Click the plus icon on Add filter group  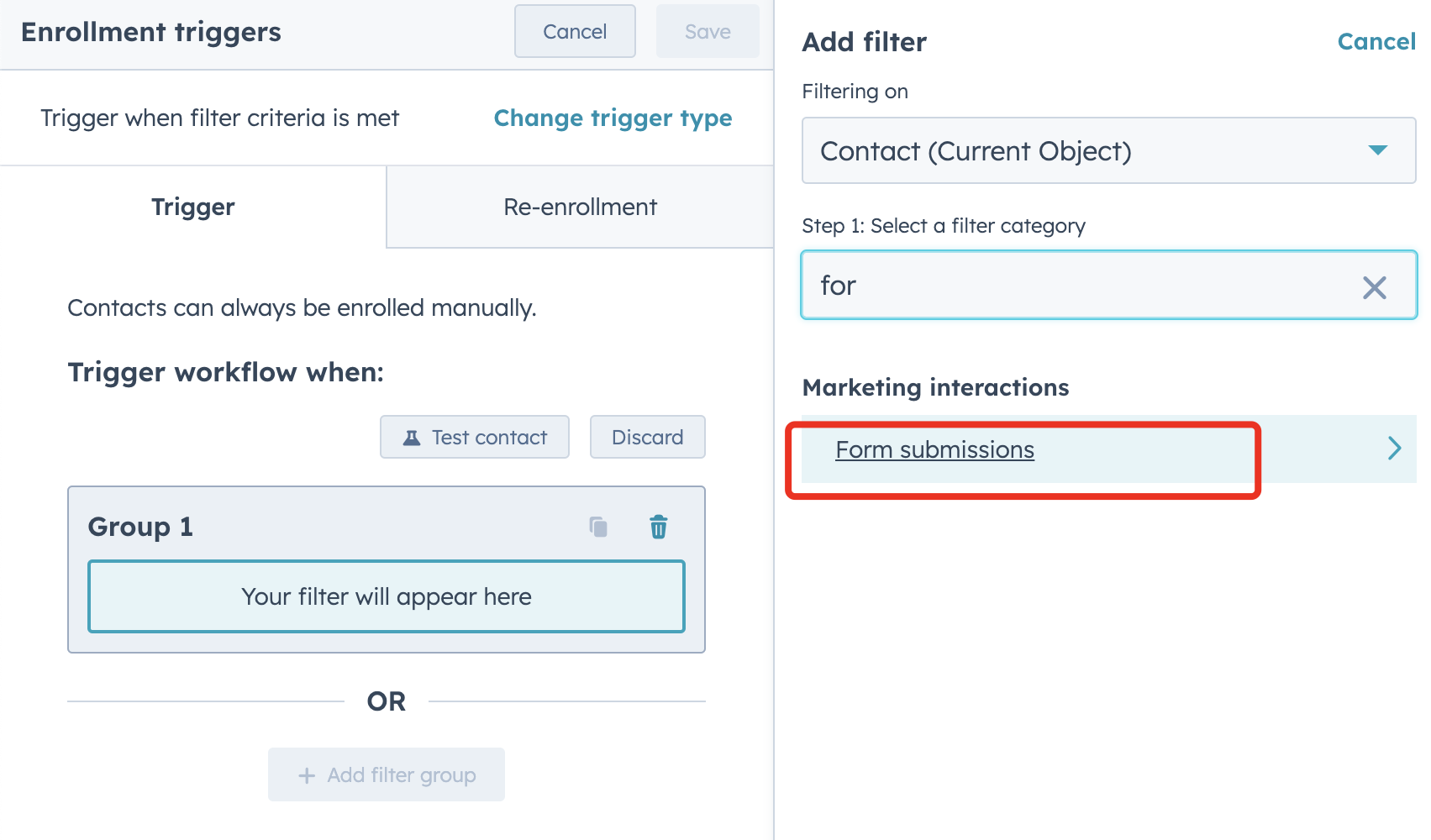coord(306,774)
